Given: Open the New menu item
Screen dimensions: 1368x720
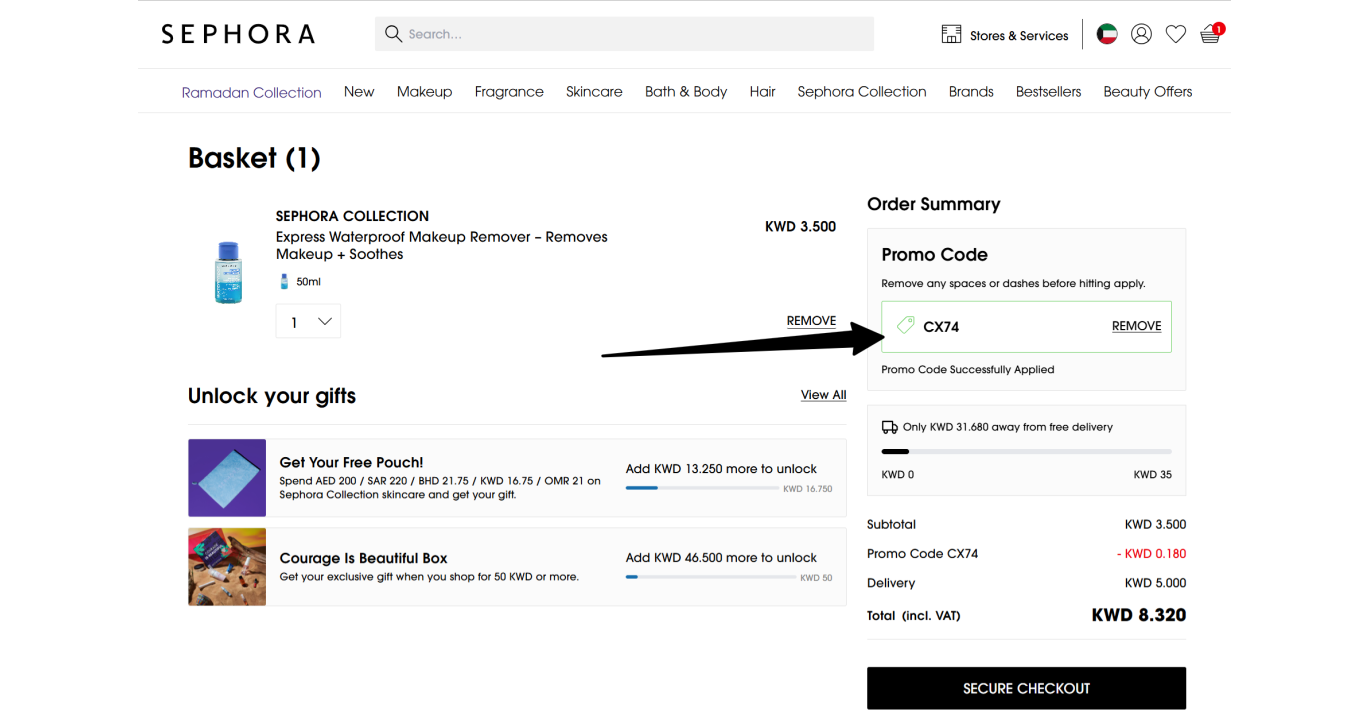Looking at the screenshot, I should point(359,91).
